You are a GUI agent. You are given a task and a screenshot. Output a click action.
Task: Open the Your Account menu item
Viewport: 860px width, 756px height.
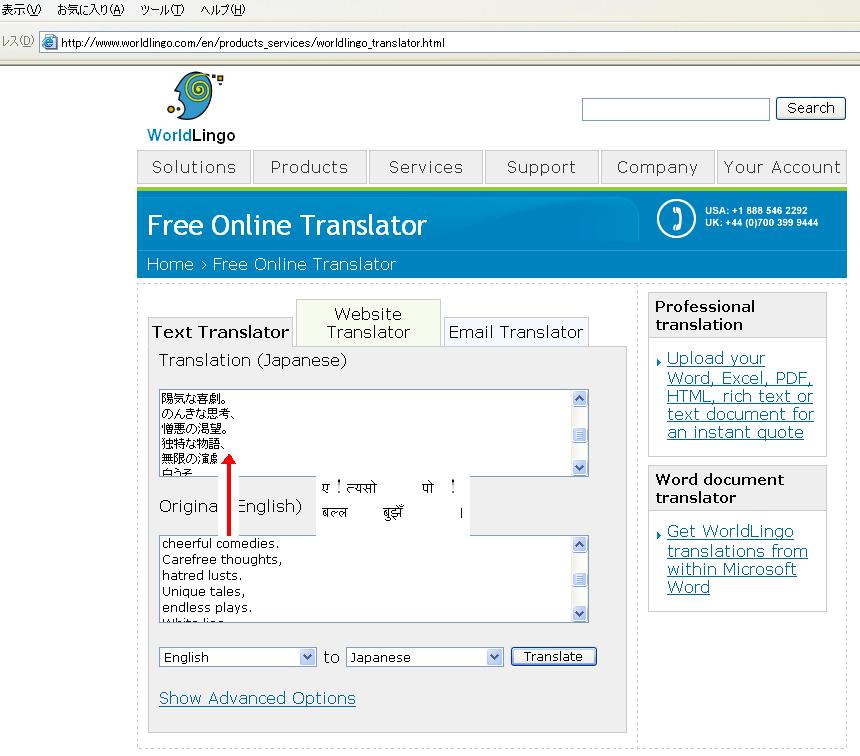(781, 167)
